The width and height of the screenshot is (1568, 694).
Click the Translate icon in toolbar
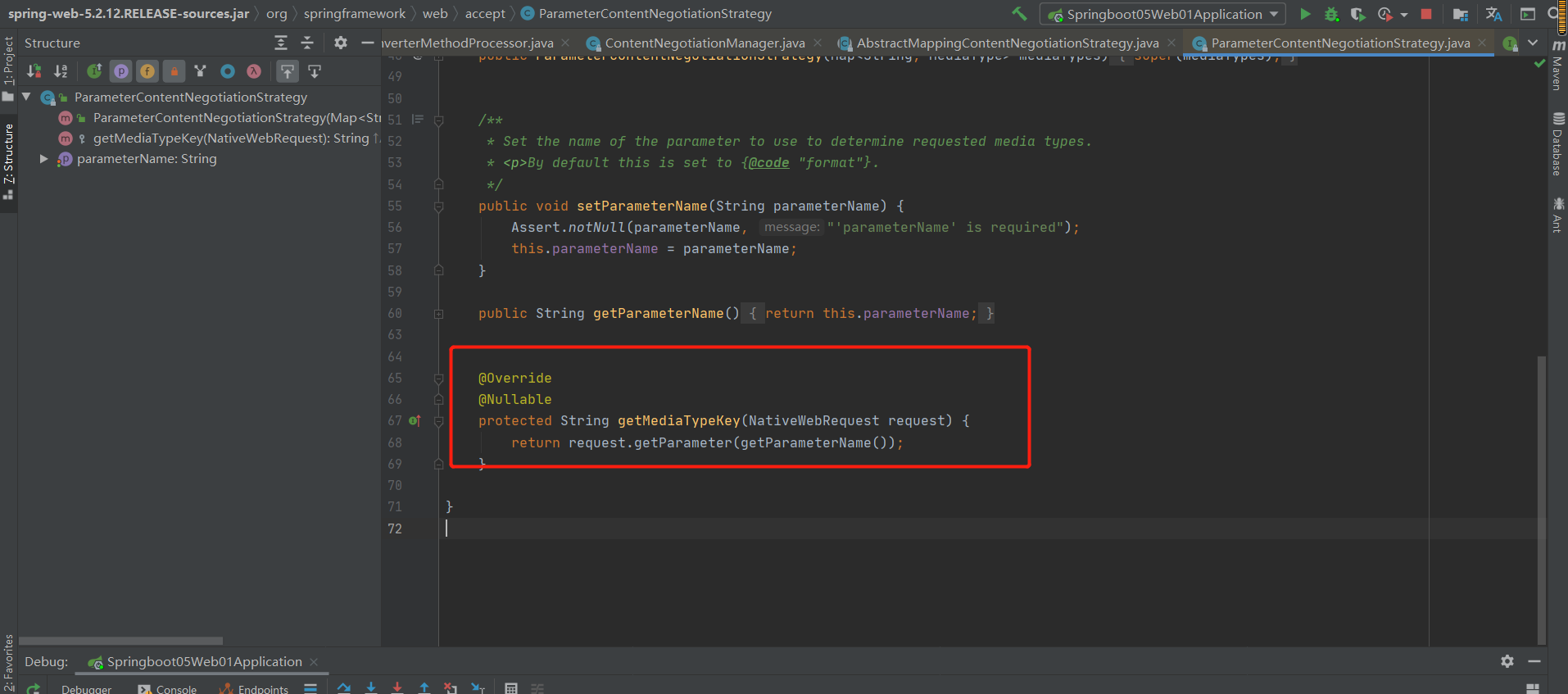1493,14
